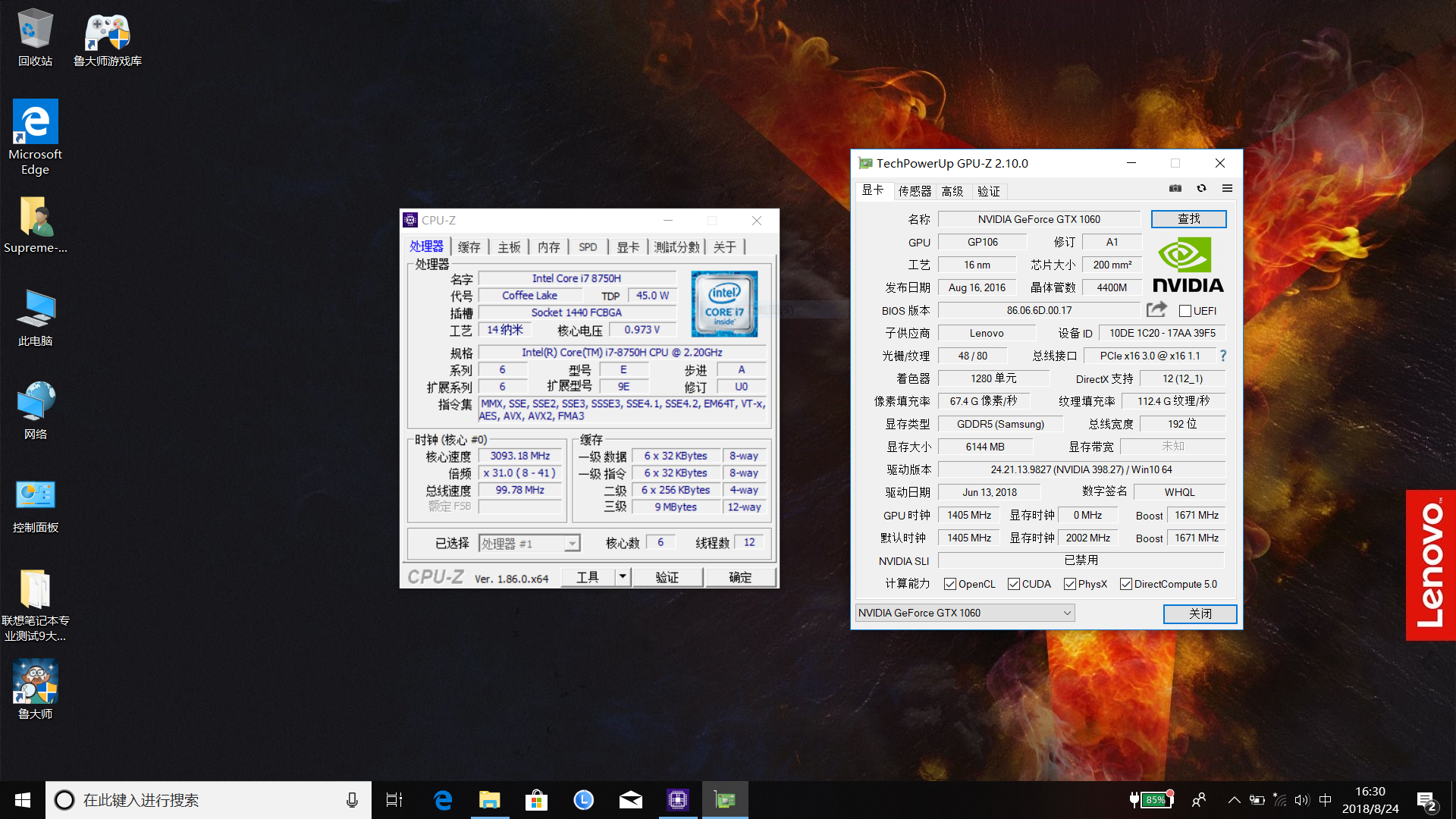
Task: Switch to 传感器 tab in GPU-Z
Action: [x=915, y=191]
